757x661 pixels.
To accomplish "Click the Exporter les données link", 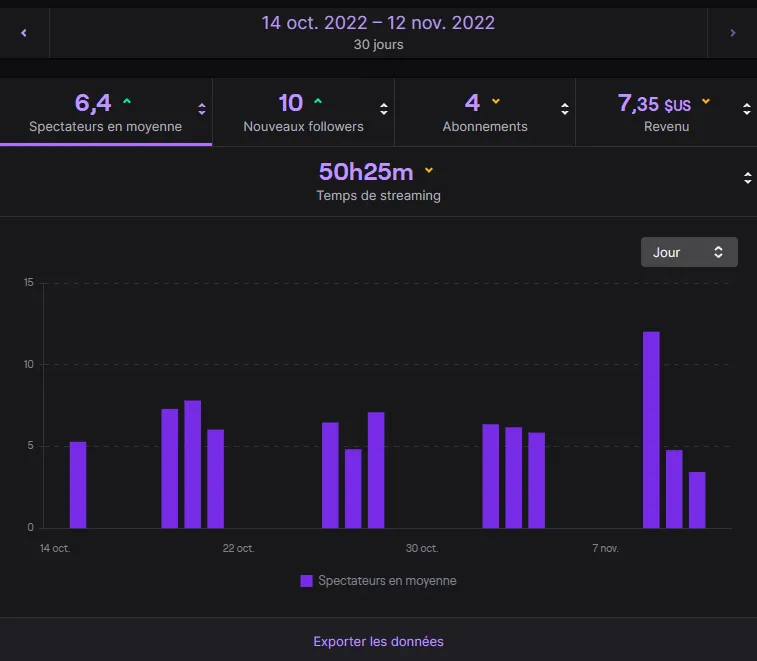I will 378,641.
